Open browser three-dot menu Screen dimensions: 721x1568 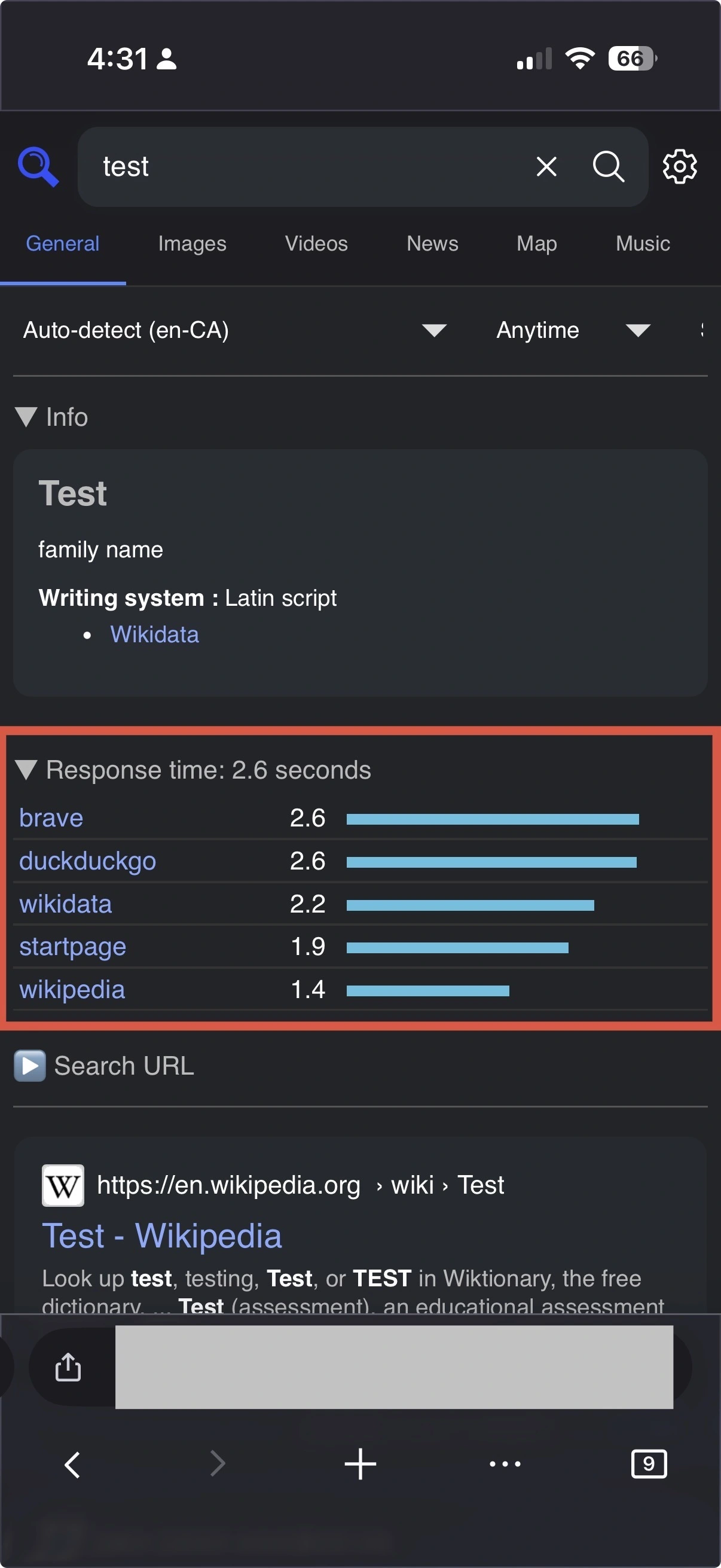click(x=505, y=1464)
